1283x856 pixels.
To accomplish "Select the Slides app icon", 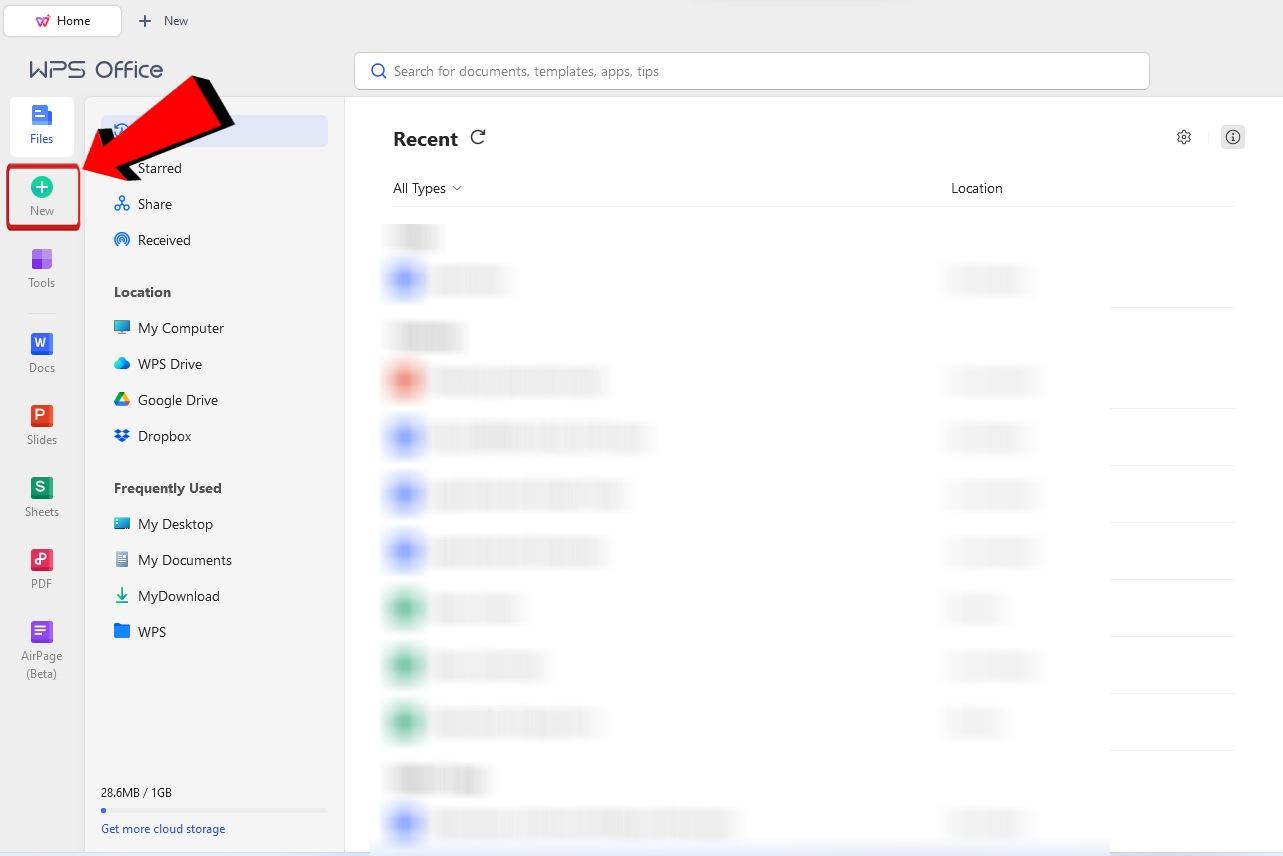I will pyautogui.click(x=41, y=424).
